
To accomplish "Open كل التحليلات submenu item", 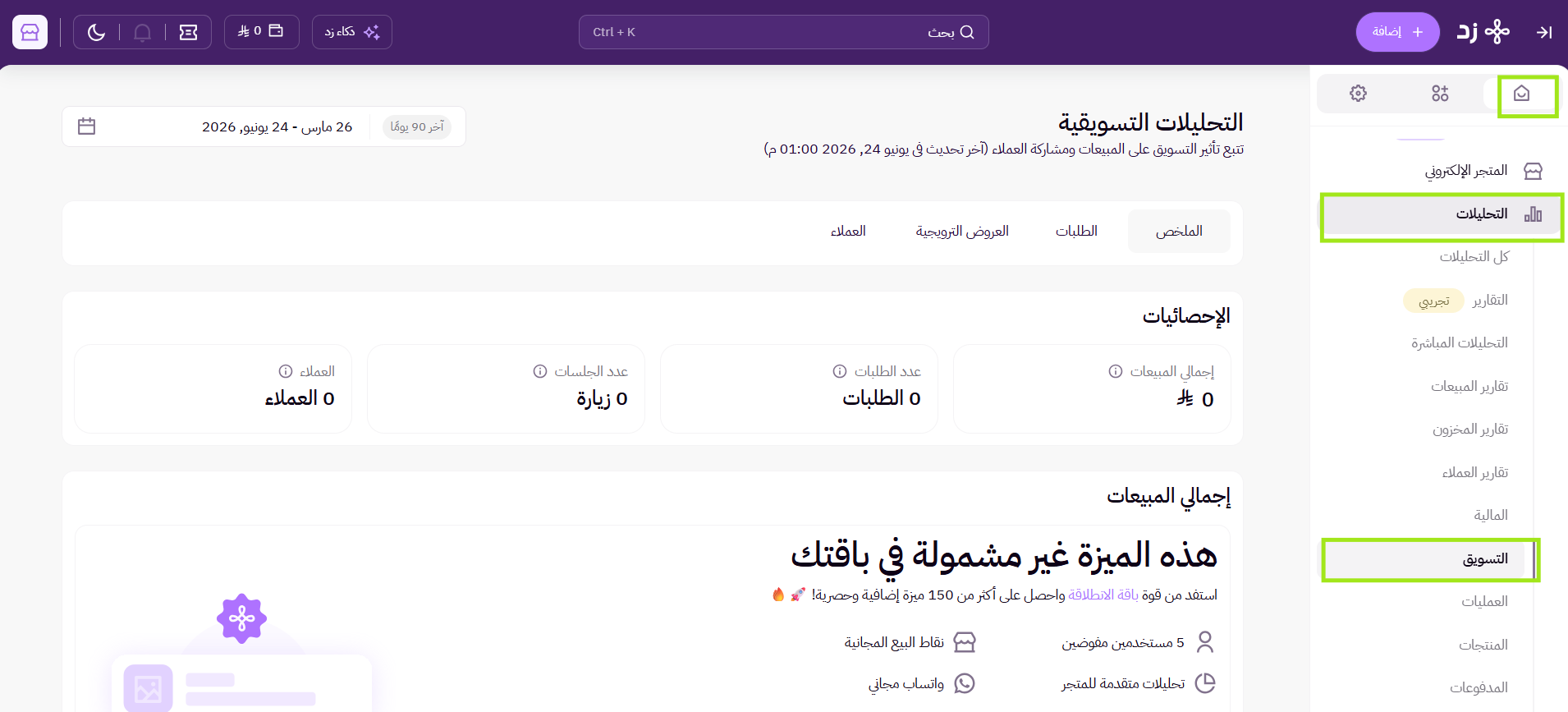I will [x=1474, y=257].
